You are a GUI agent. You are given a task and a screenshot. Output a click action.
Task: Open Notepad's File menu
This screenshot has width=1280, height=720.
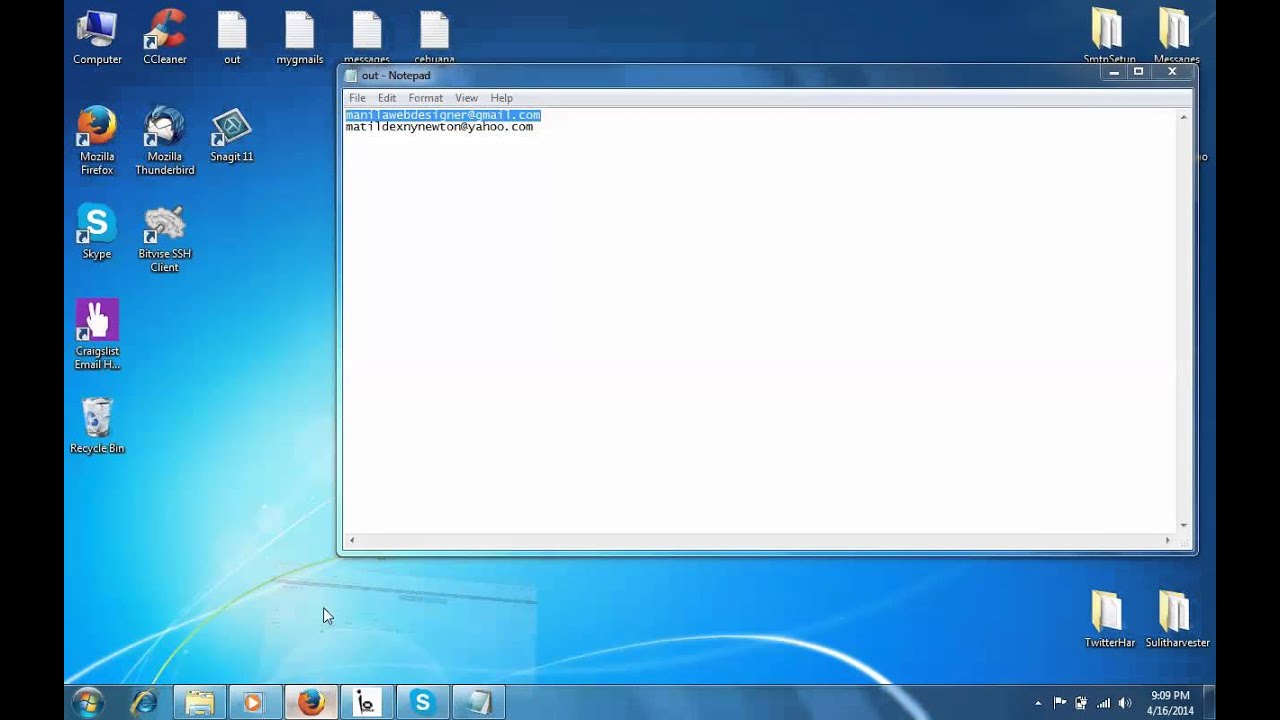click(357, 98)
